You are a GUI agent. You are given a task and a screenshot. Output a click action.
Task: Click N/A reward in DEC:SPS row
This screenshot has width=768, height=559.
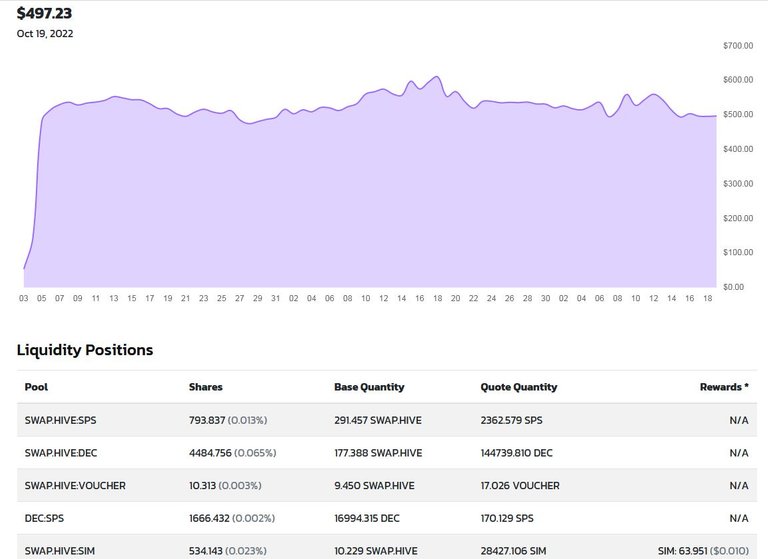pyautogui.click(x=739, y=518)
